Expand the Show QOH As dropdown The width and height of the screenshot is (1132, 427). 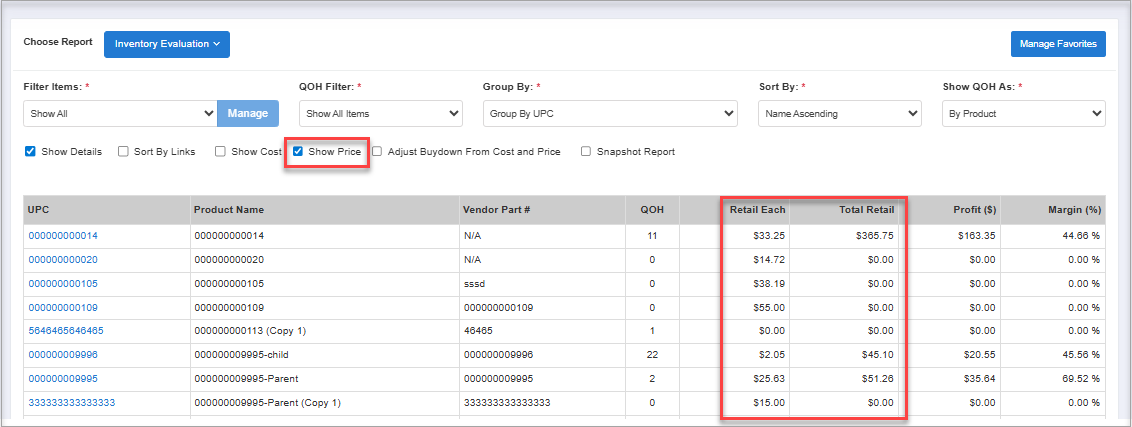pyautogui.click(x=1023, y=114)
